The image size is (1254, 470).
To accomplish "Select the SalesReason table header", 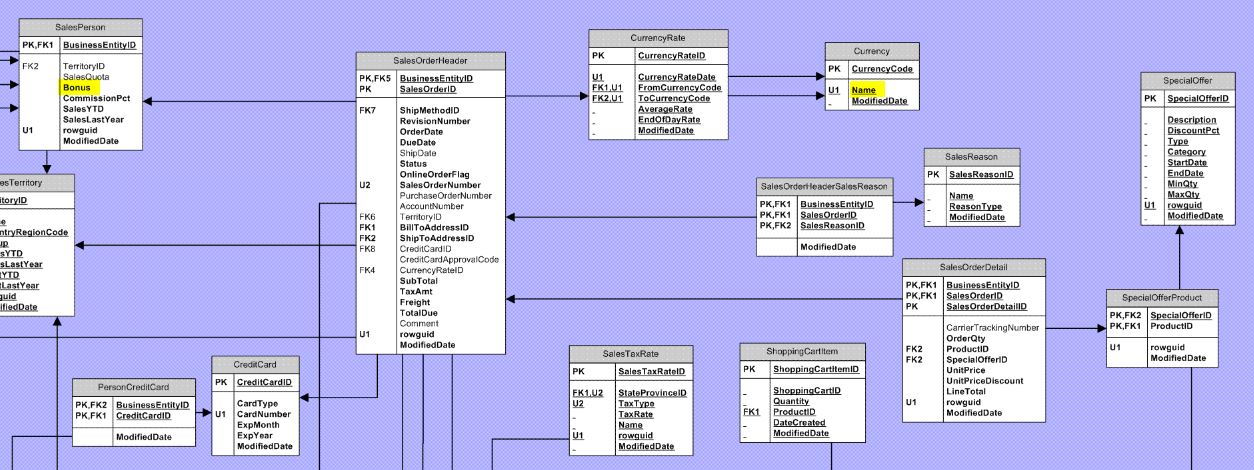I will (x=972, y=157).
